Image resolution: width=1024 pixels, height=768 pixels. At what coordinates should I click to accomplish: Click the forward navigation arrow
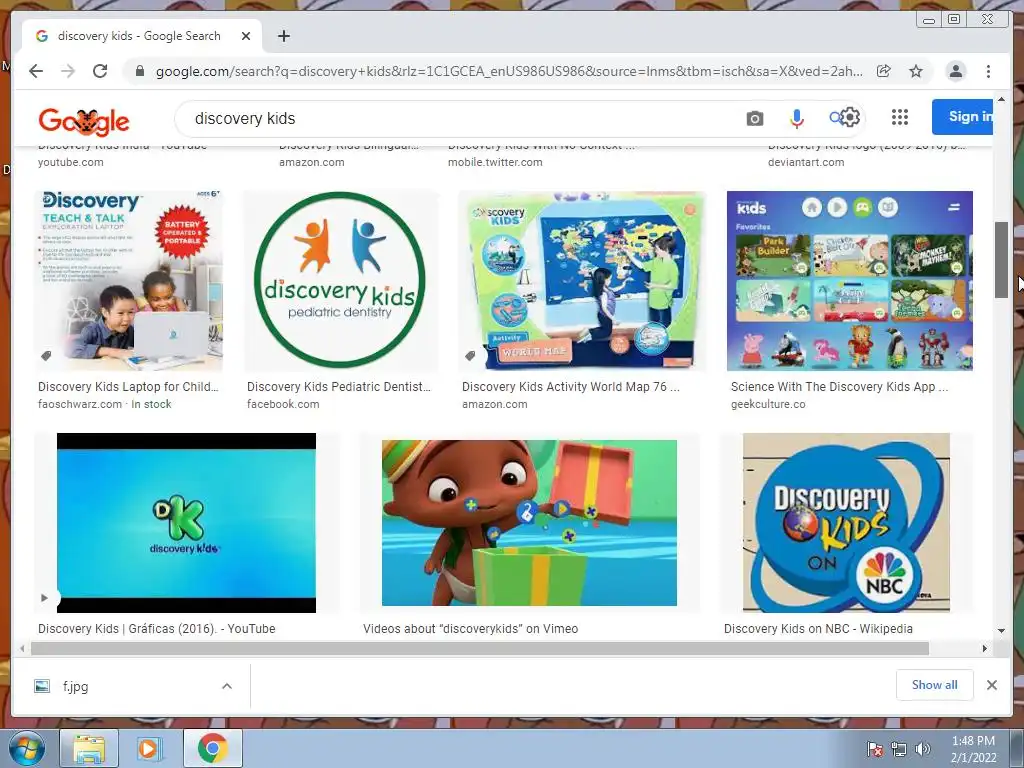coord(68,71)
